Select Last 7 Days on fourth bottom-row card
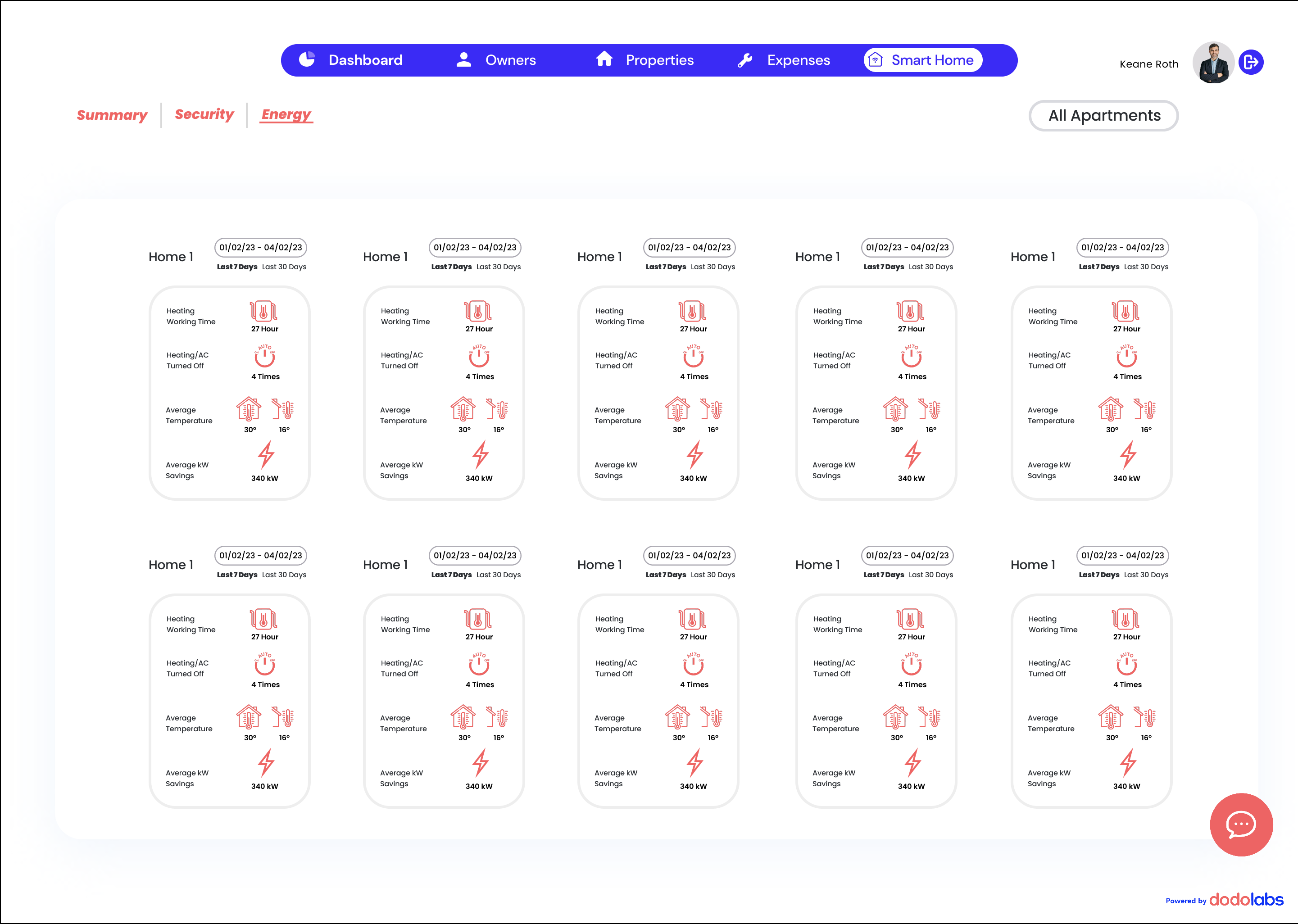Image resolution: width=1298 pixels, height=924 pixels. (x=884, y=575)
